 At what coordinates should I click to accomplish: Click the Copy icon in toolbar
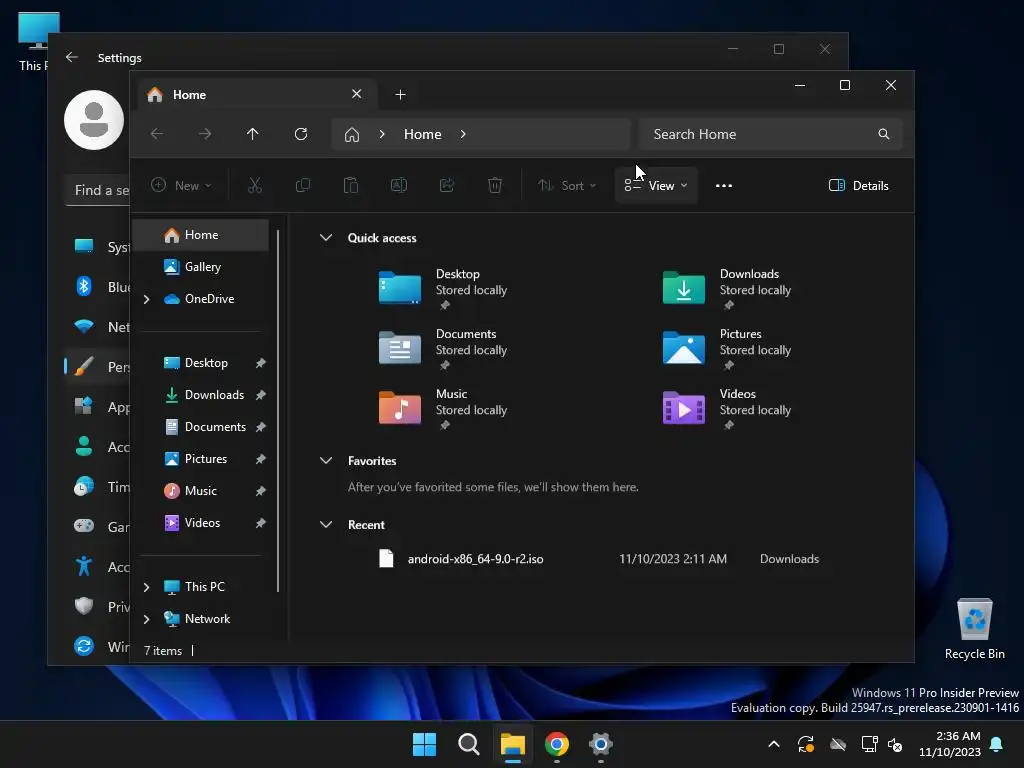pos(303,185)
